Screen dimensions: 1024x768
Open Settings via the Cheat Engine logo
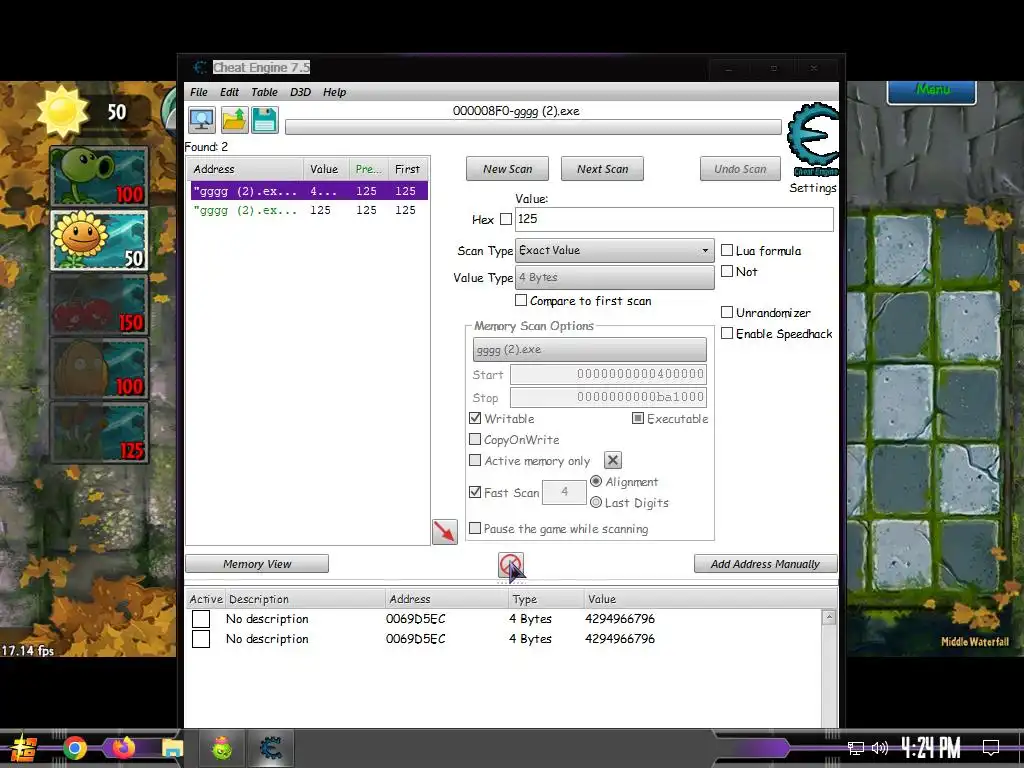click(x=812, y=140)
